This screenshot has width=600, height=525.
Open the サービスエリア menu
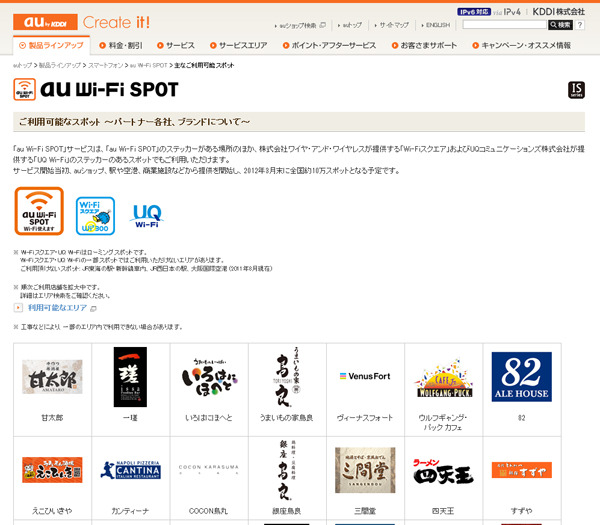pyautogui.click(x=239, y=46)
